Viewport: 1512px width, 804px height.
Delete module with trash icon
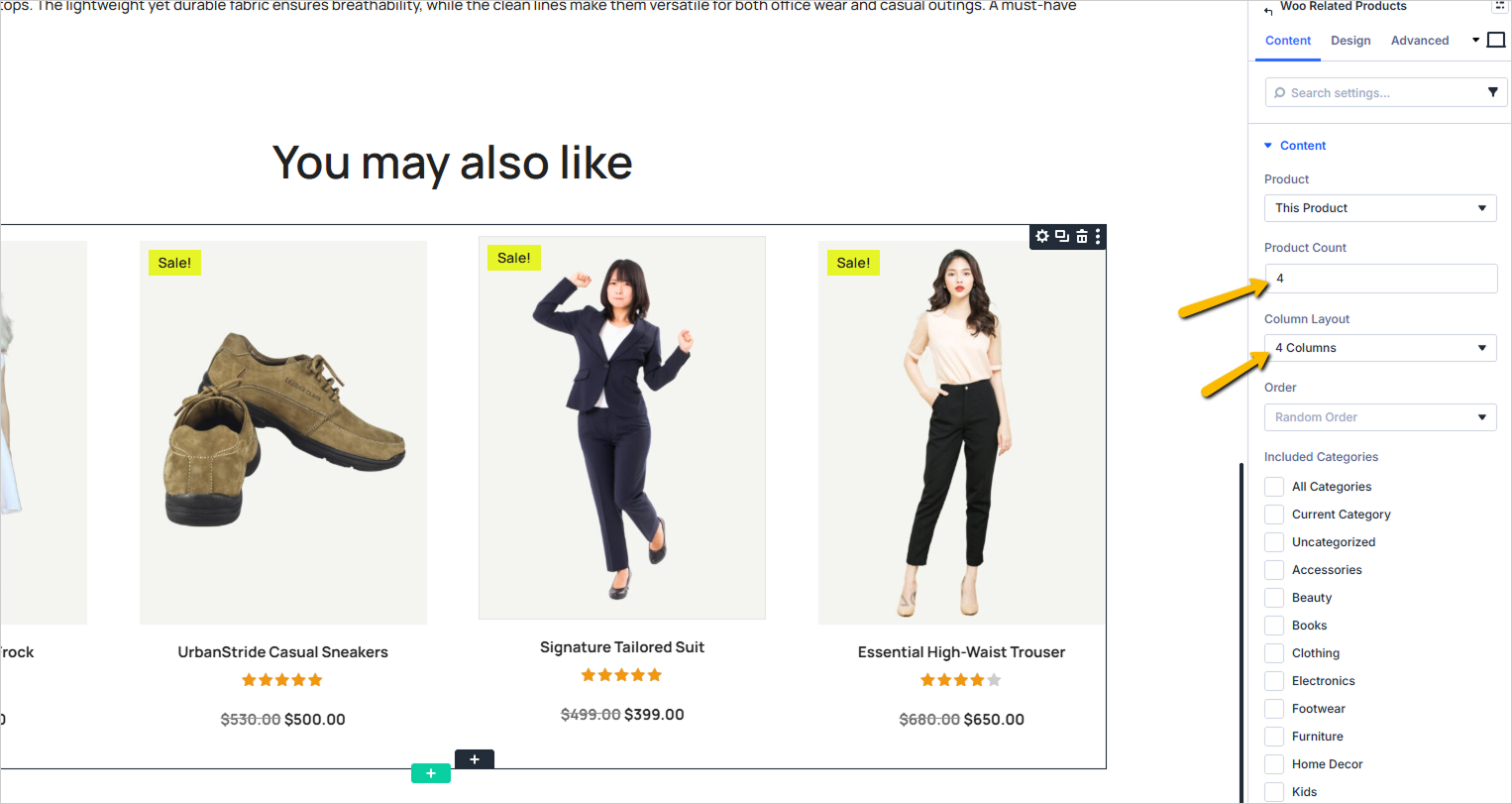1082,236
